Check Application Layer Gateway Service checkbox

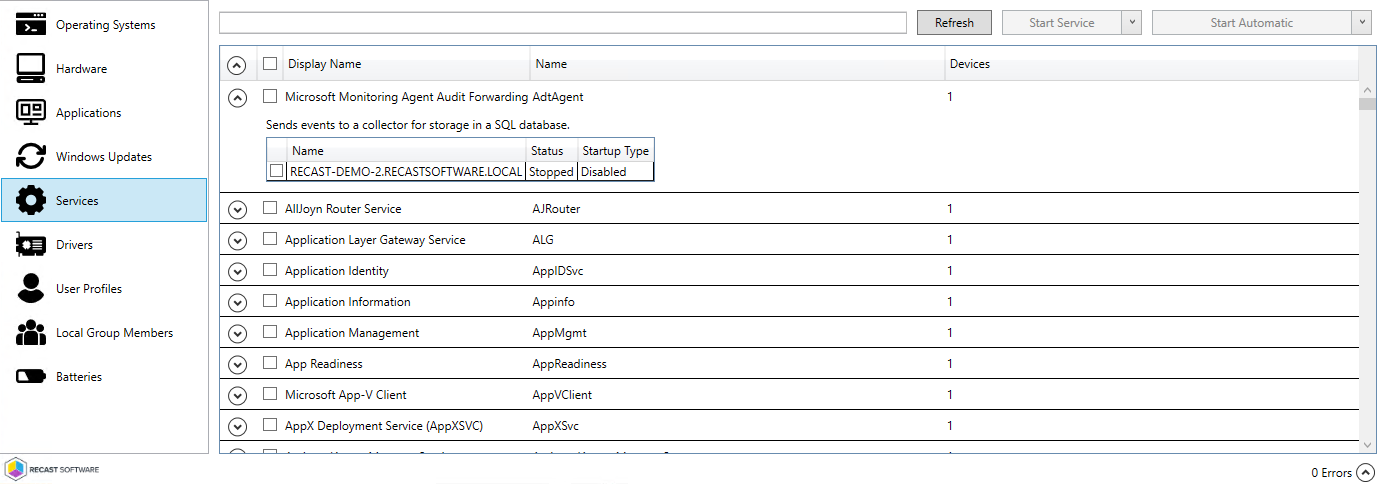coord(270,240)
